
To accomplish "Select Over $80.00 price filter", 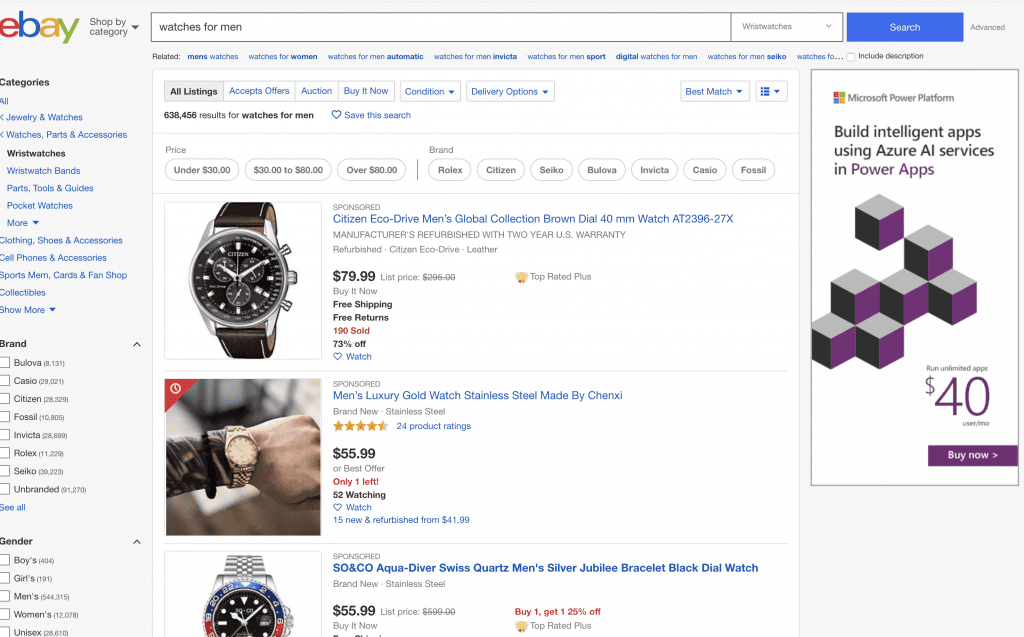I will pos(372,170).
